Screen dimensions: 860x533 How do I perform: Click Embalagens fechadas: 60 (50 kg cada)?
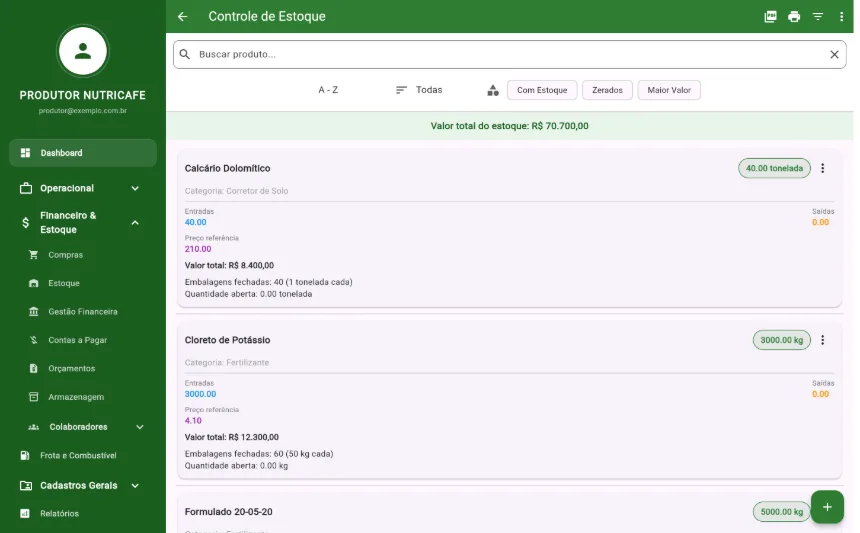pos(259,454)
